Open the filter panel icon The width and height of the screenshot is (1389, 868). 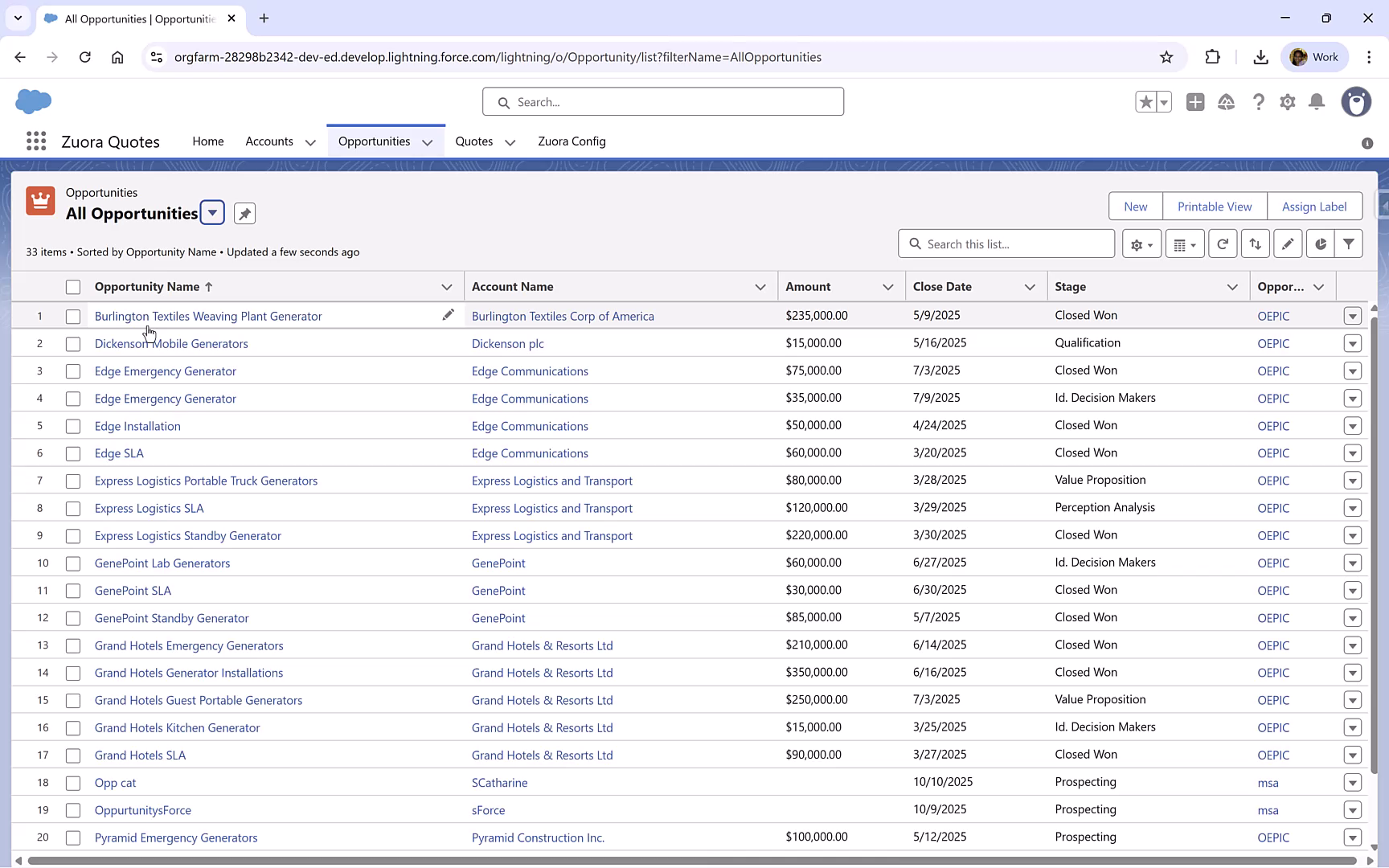[x=1350, y=243]
